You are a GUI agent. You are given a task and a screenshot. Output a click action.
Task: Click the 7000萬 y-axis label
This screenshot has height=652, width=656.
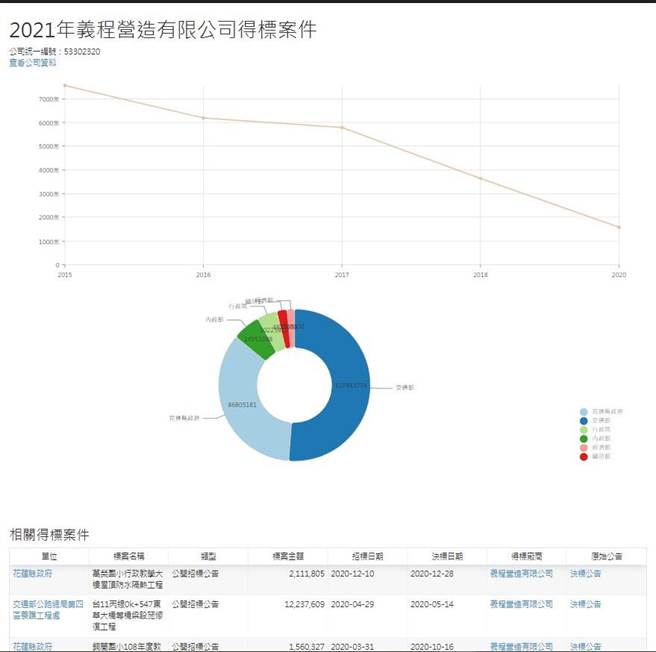[50, 99]
